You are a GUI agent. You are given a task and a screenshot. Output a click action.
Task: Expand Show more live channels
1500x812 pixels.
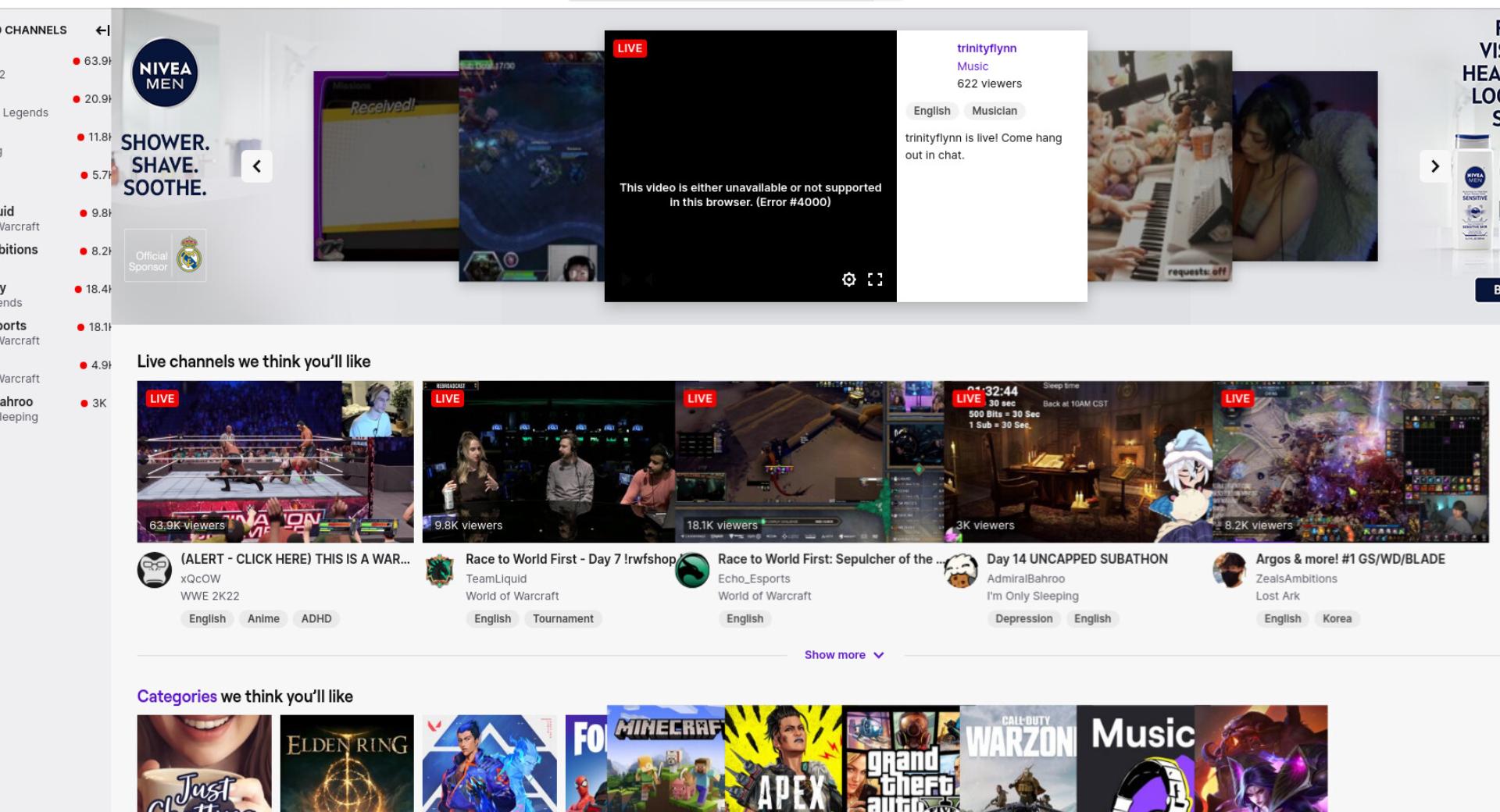point(844,655)
